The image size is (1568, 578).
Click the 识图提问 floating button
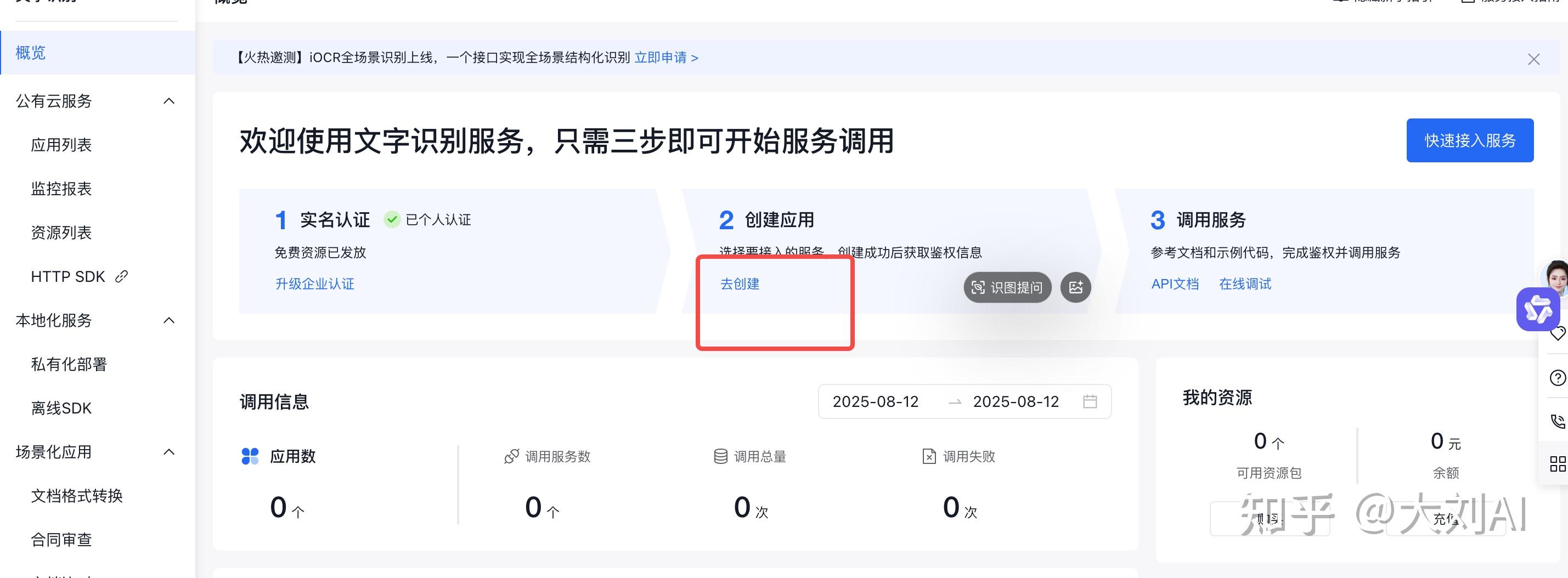pos(1007,287)
